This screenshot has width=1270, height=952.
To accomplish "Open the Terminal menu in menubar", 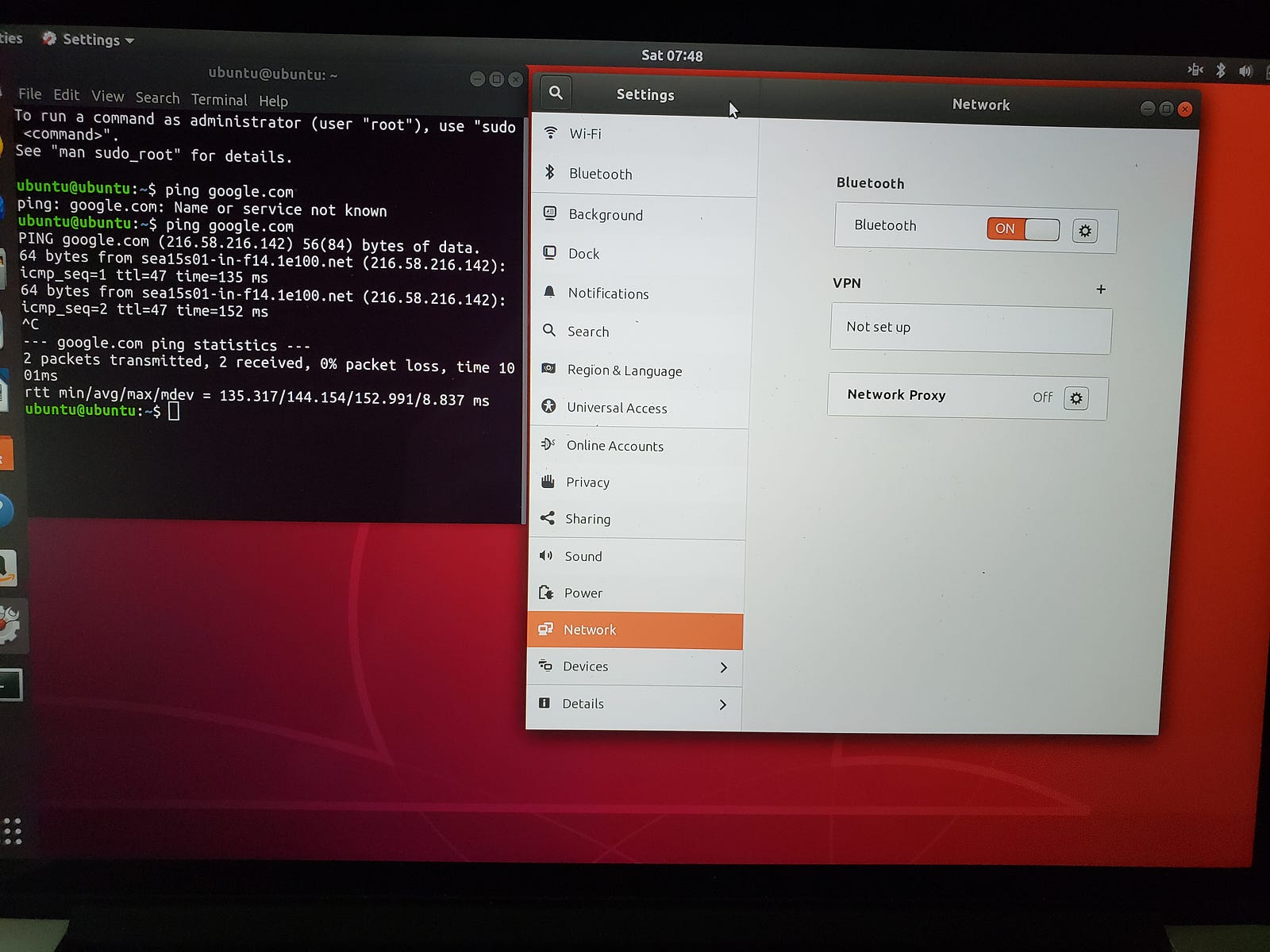I will (219, 99).
